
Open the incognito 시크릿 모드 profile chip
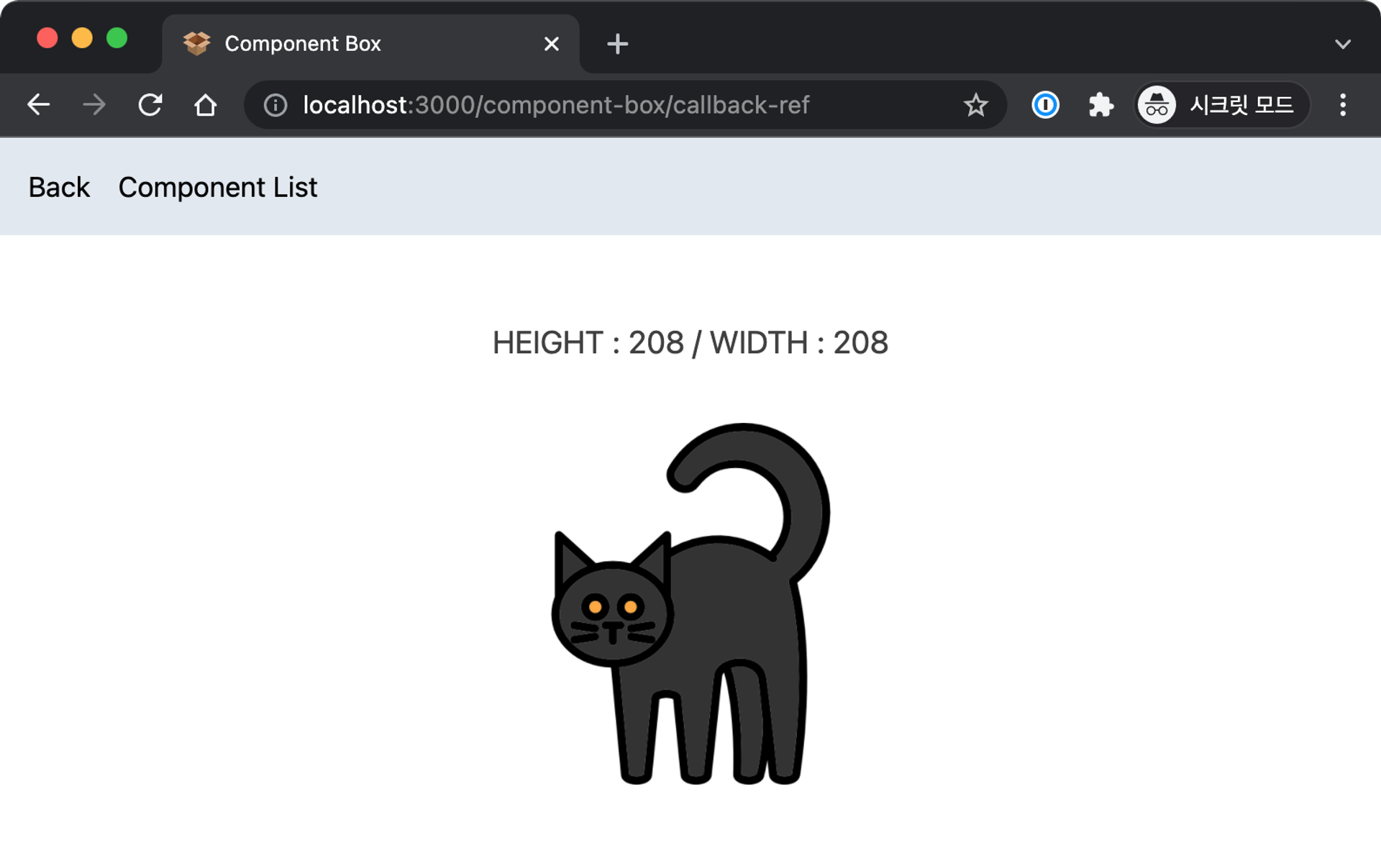point(1222,105)
